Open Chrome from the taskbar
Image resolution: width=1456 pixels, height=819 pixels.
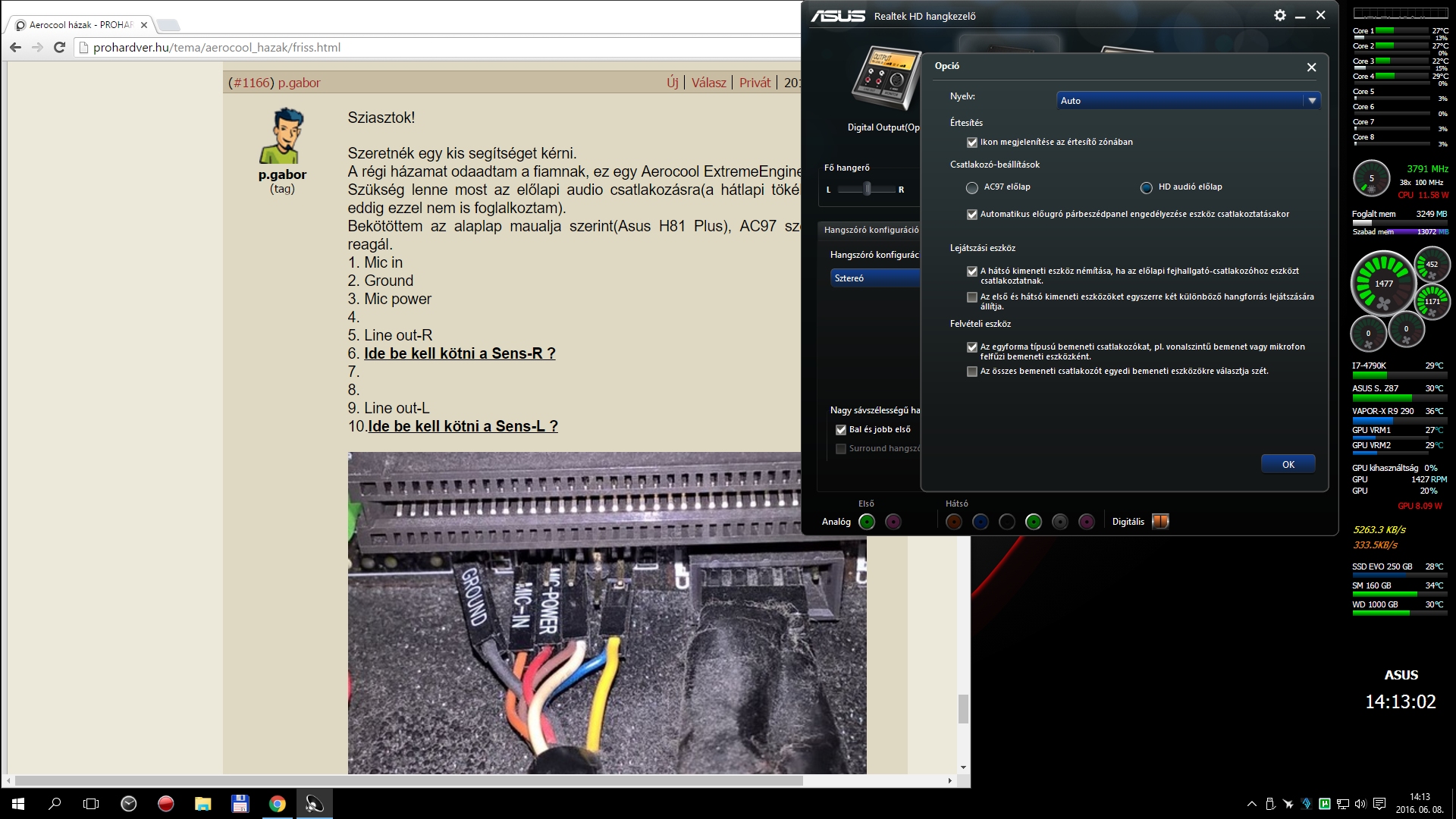click(278, 804)
